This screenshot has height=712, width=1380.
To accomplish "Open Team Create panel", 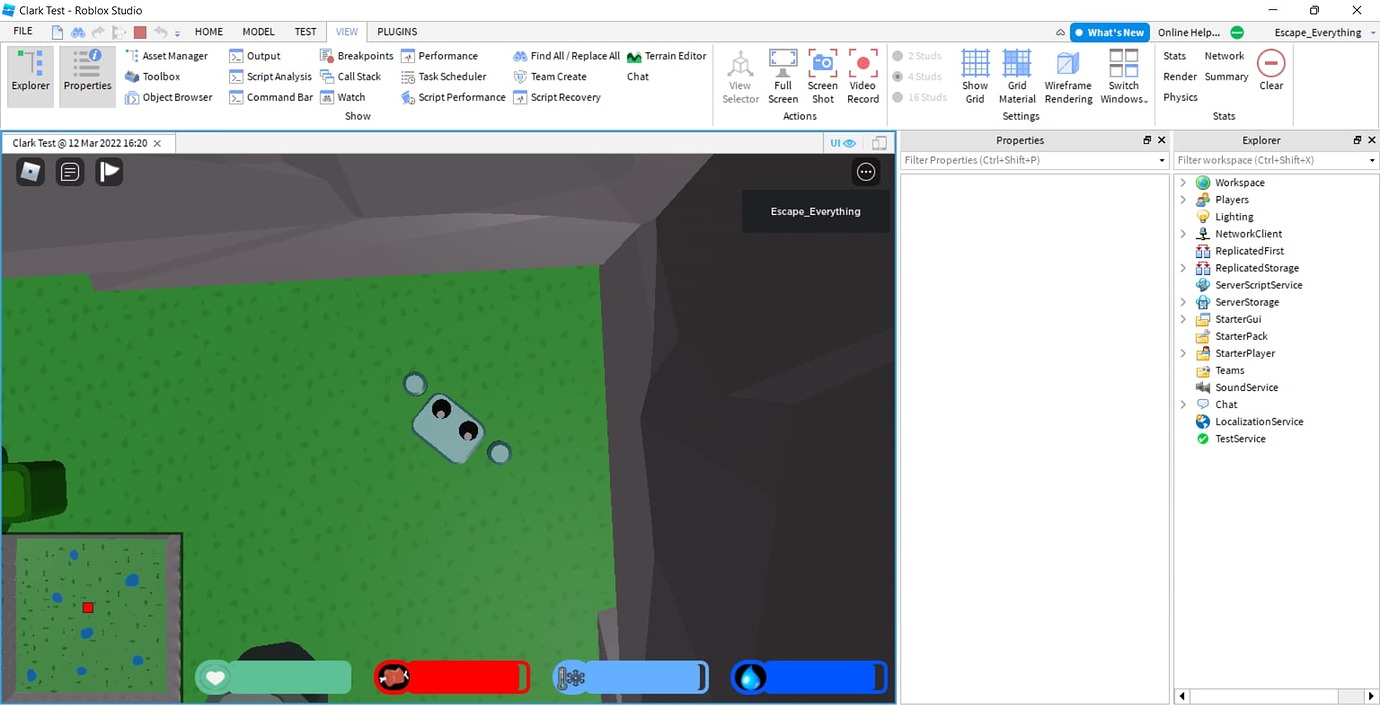I will (549, 76).
